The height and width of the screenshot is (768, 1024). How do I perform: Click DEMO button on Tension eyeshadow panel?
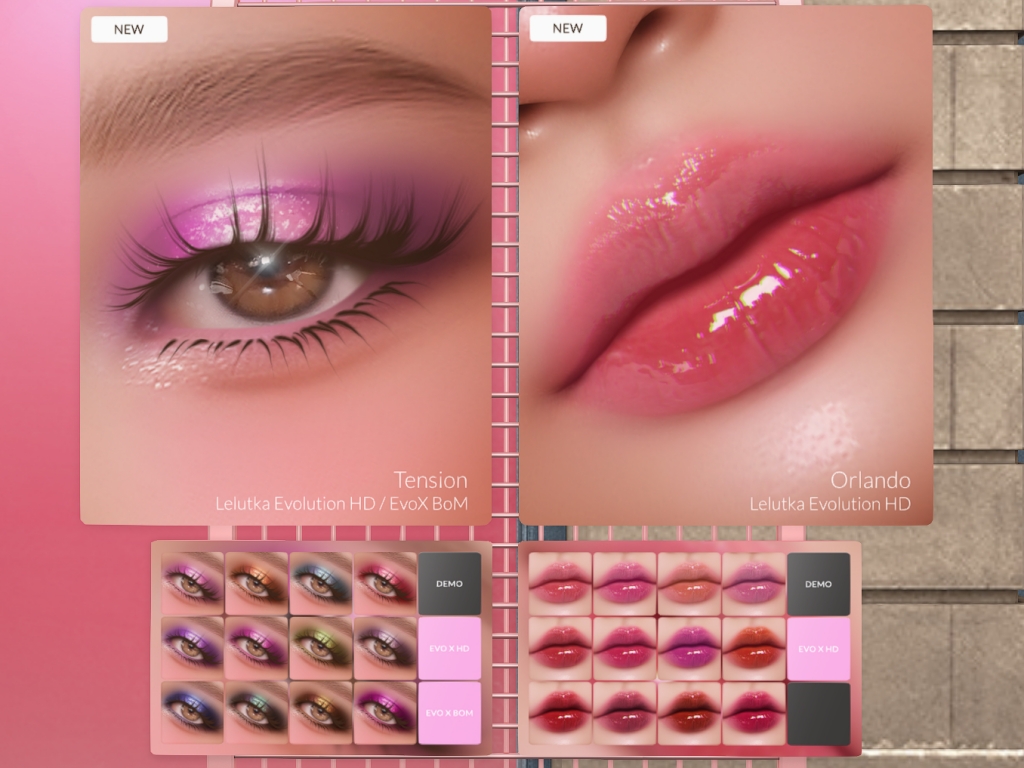coord(449,583)
